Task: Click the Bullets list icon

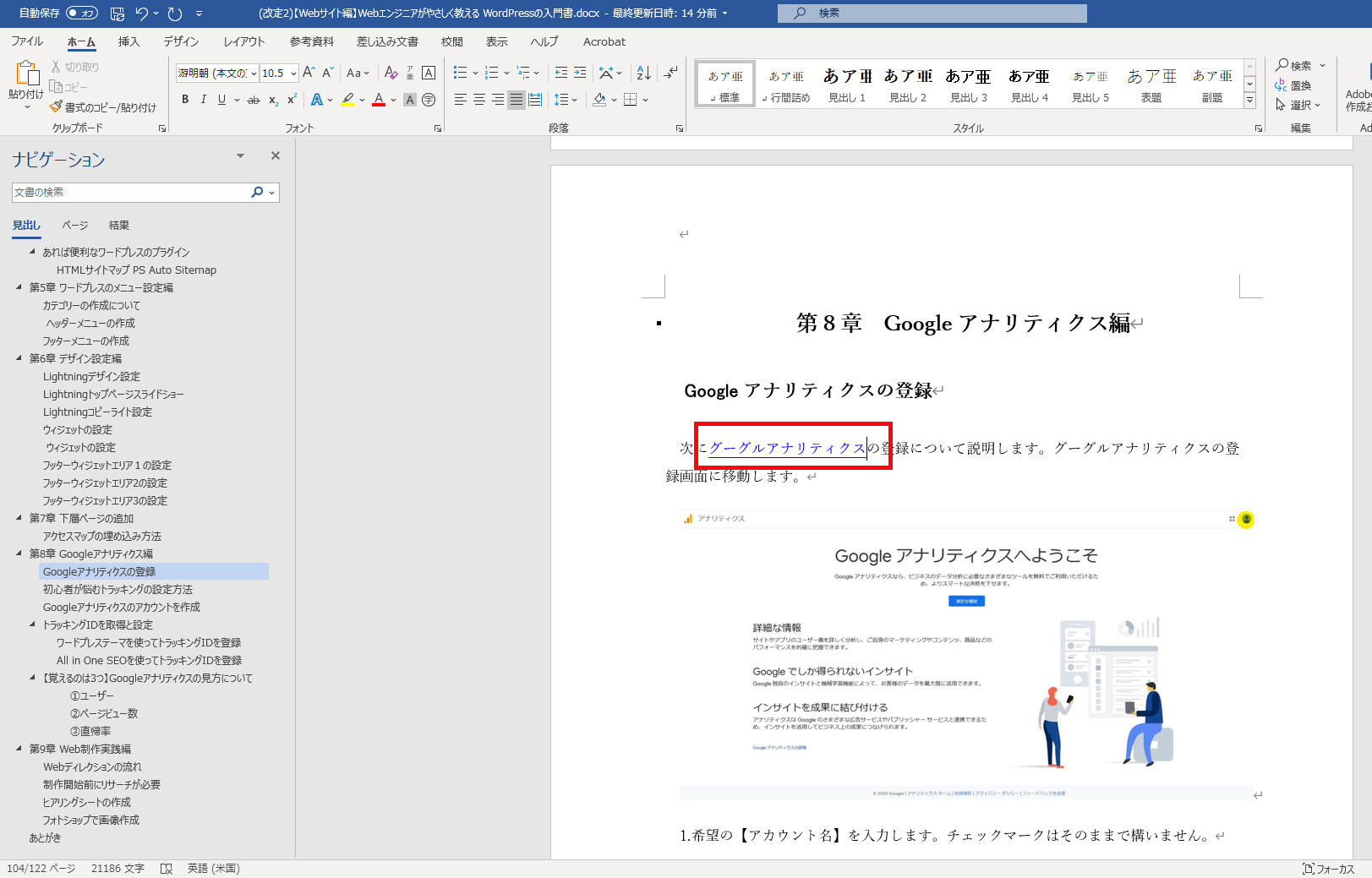Action: click(x=460, y=74)
